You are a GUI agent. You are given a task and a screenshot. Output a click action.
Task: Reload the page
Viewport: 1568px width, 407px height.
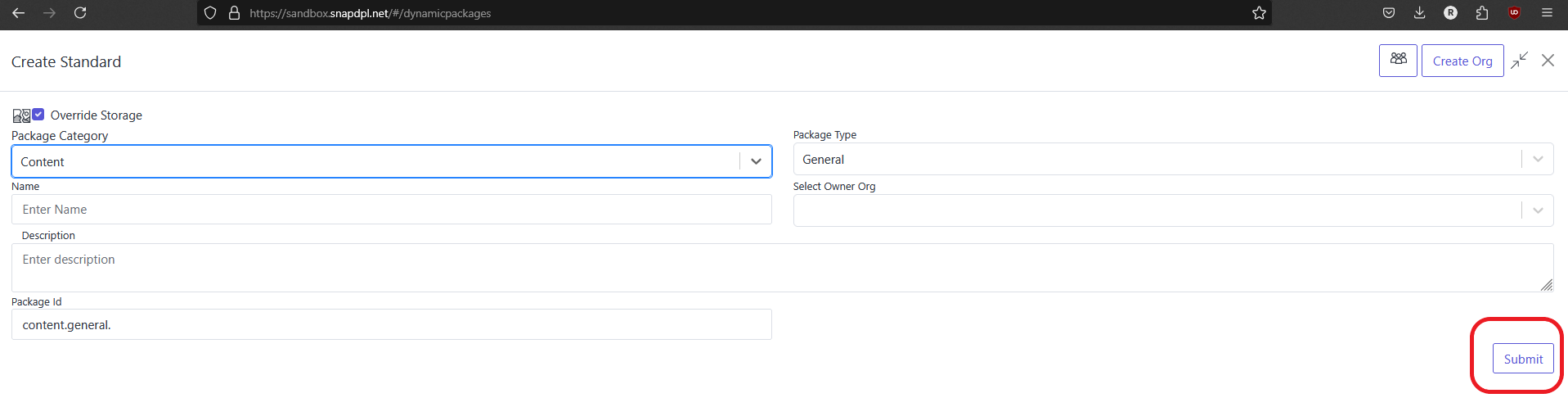pyautogui.click(x=80, y=13)
